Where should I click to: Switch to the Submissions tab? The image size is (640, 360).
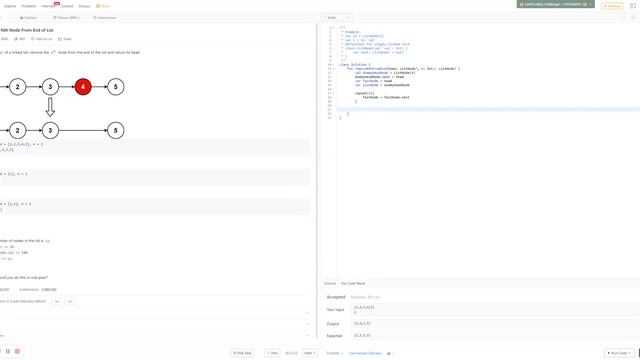tap(105, 18)
